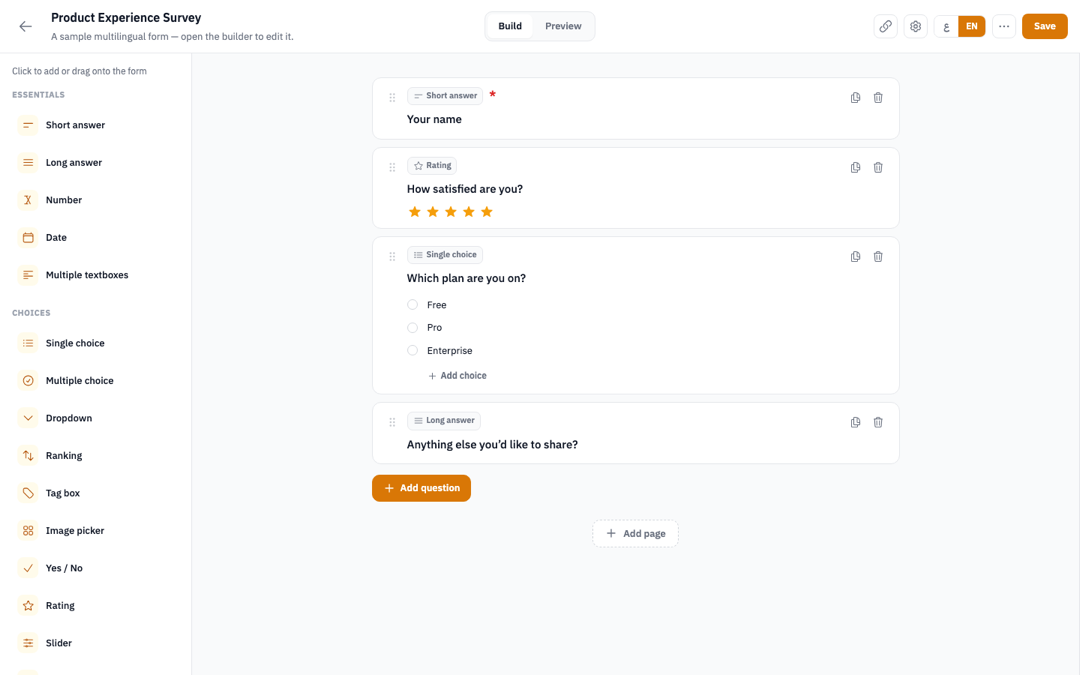
Task: Click drag handle of 'Which plan are you on?'
Action: coord(392,257)
